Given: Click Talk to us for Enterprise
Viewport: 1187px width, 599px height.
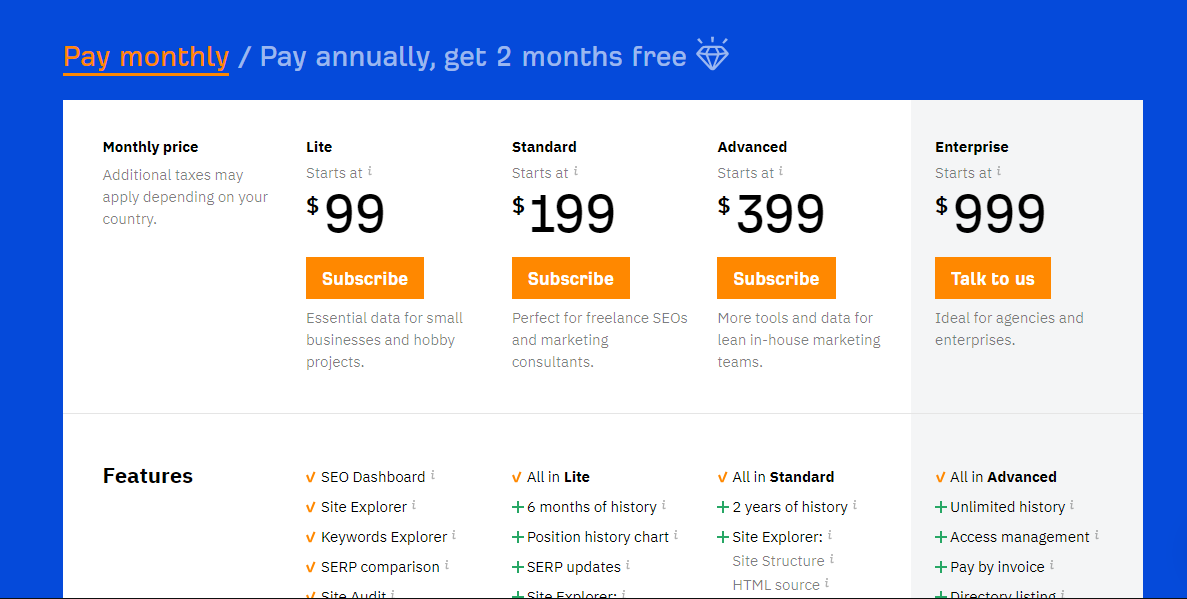Looking at the screenshot, I should click(x=992, y=278).
